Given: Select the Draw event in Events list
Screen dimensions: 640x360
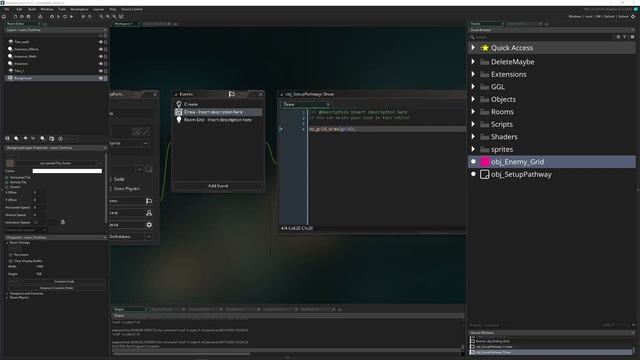Looking at the screenshot, I should click(218, 112).
